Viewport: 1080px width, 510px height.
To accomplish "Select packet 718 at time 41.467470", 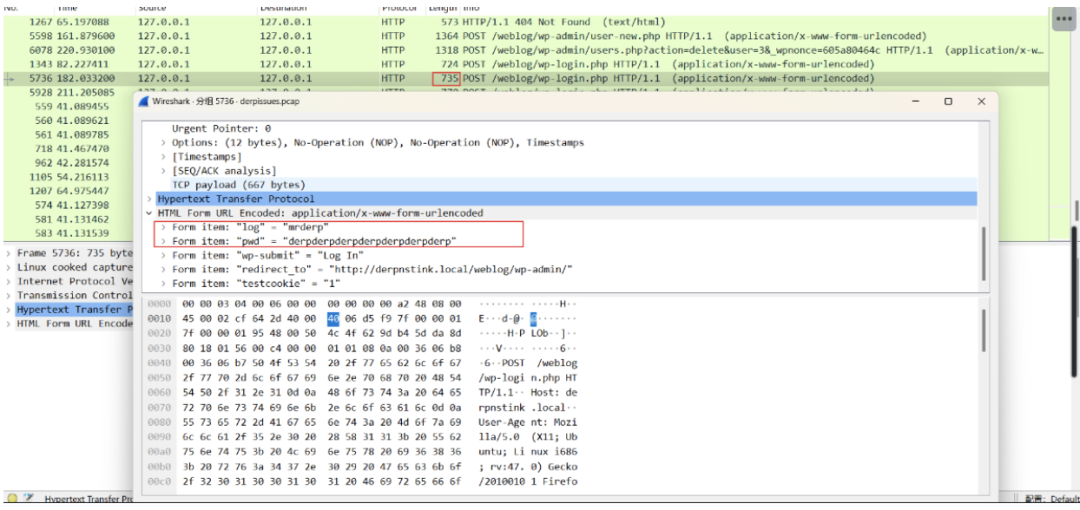I will pyautogui.click(x=69, y=148).
